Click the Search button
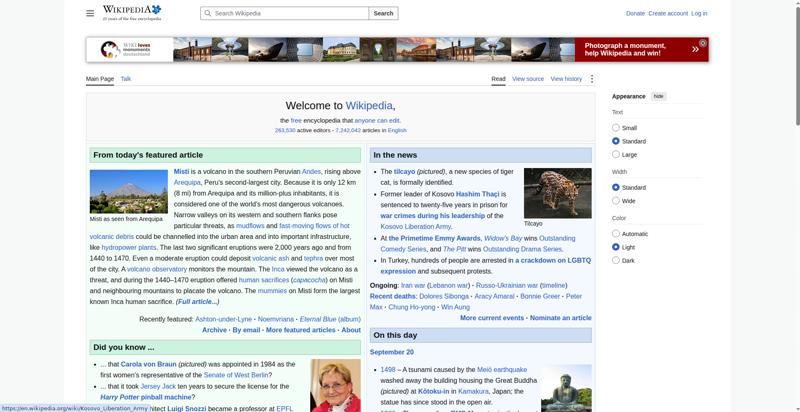The width and height of the screenshot is (800, 412). [383, 13]
